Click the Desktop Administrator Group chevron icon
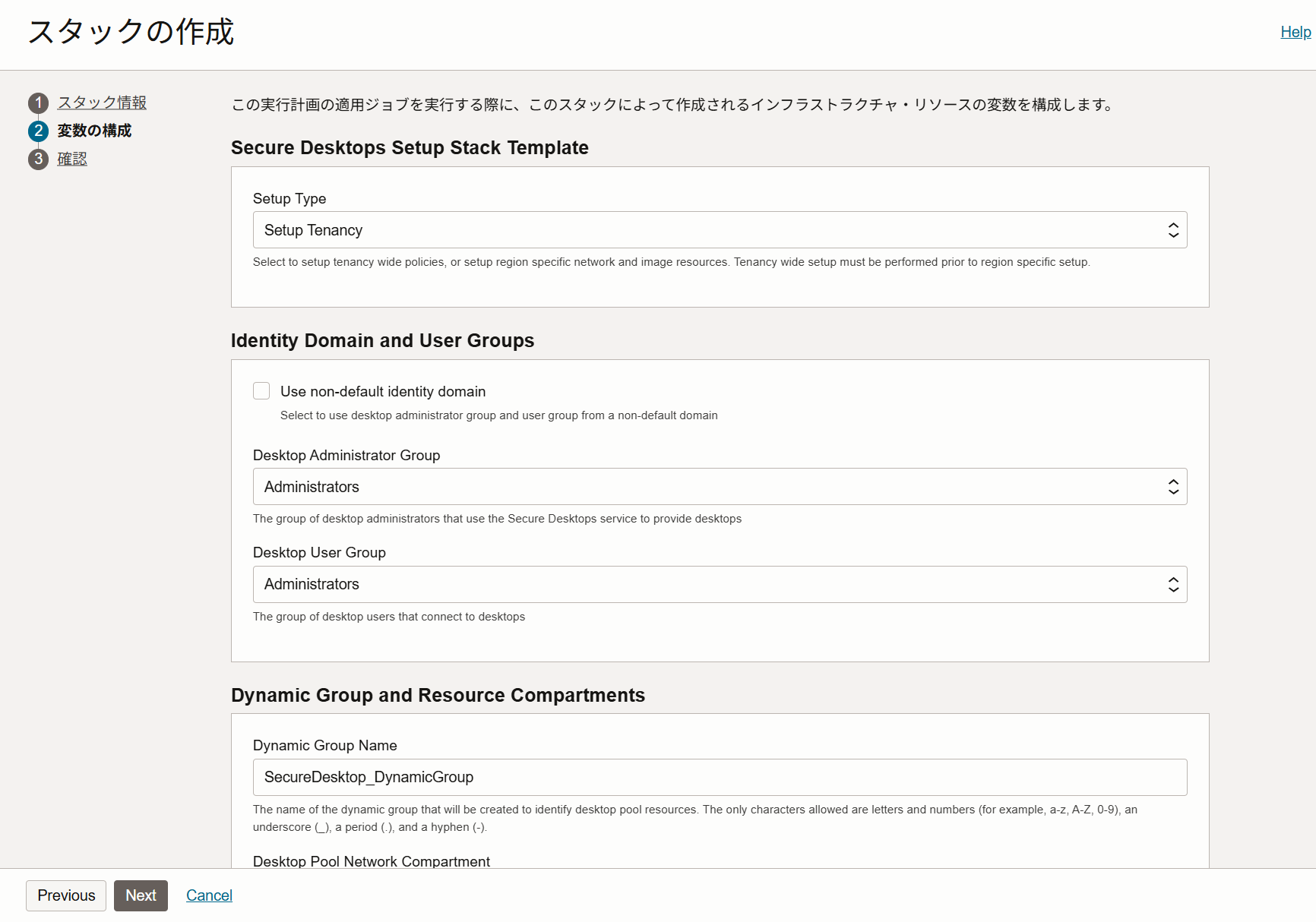 [x=1173, y=486]
